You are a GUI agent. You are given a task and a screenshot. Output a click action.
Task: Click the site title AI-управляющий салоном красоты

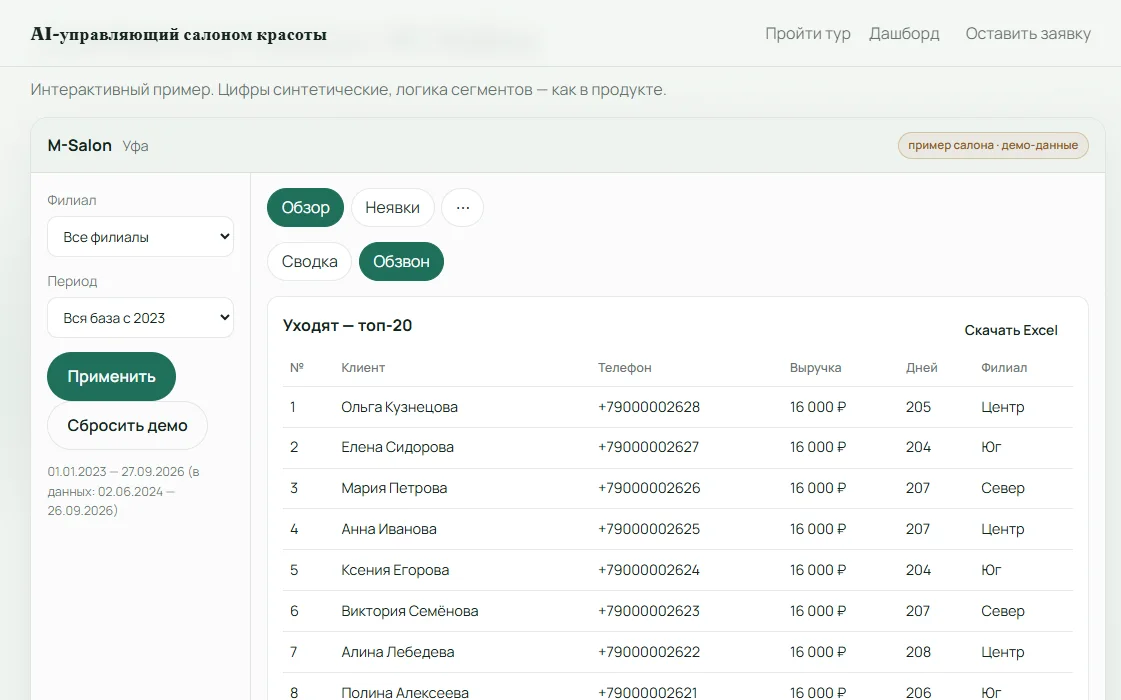[x=179, y=34]
